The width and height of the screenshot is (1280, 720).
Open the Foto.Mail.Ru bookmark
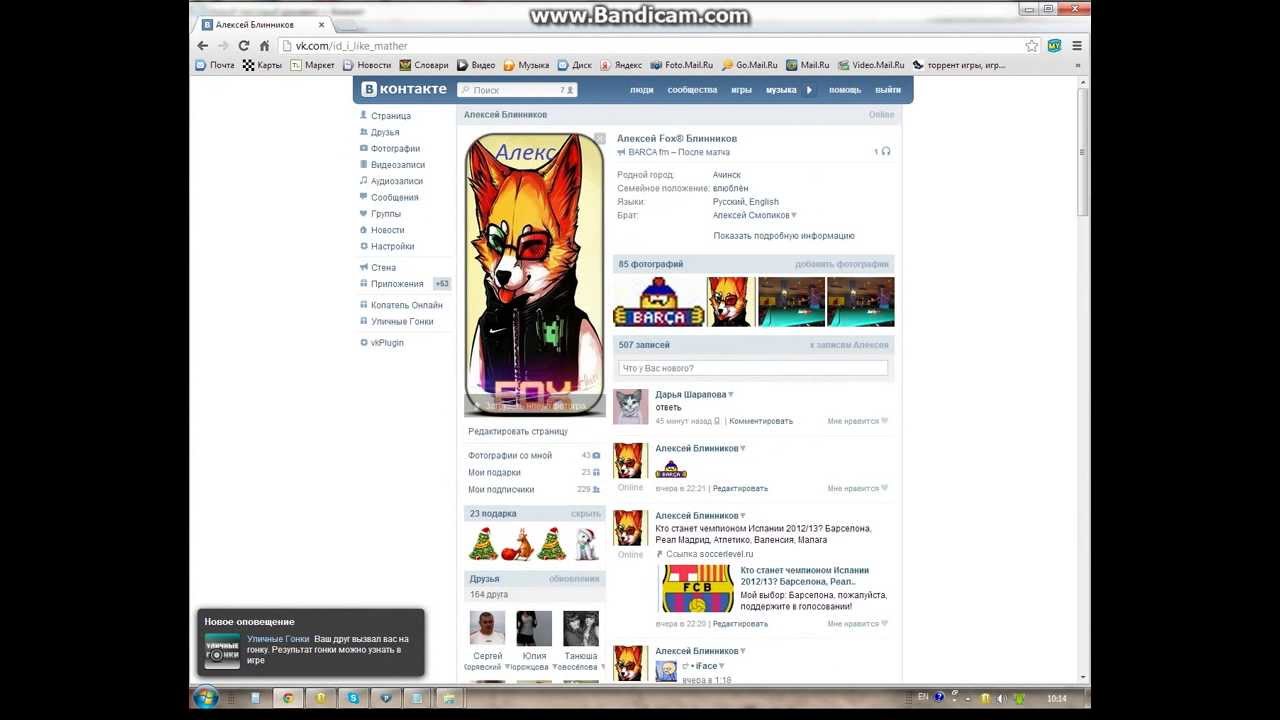tap(682, 65)
